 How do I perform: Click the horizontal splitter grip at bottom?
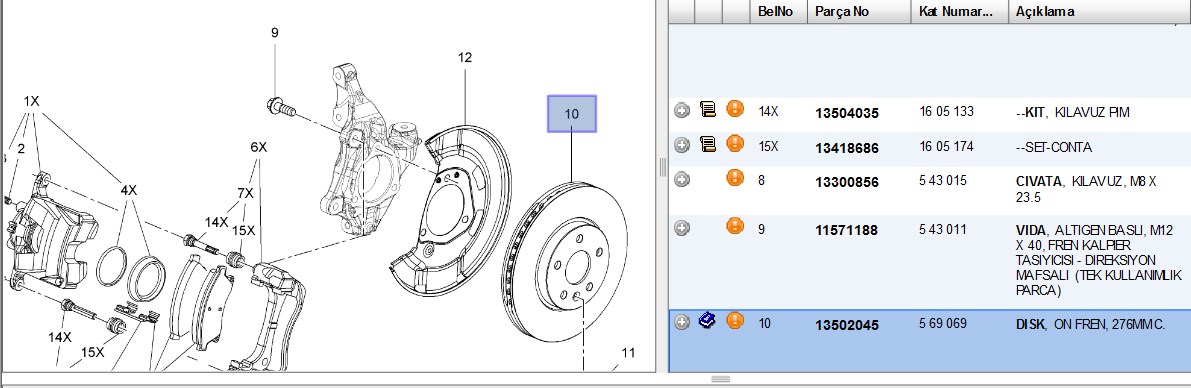[720, 379]
